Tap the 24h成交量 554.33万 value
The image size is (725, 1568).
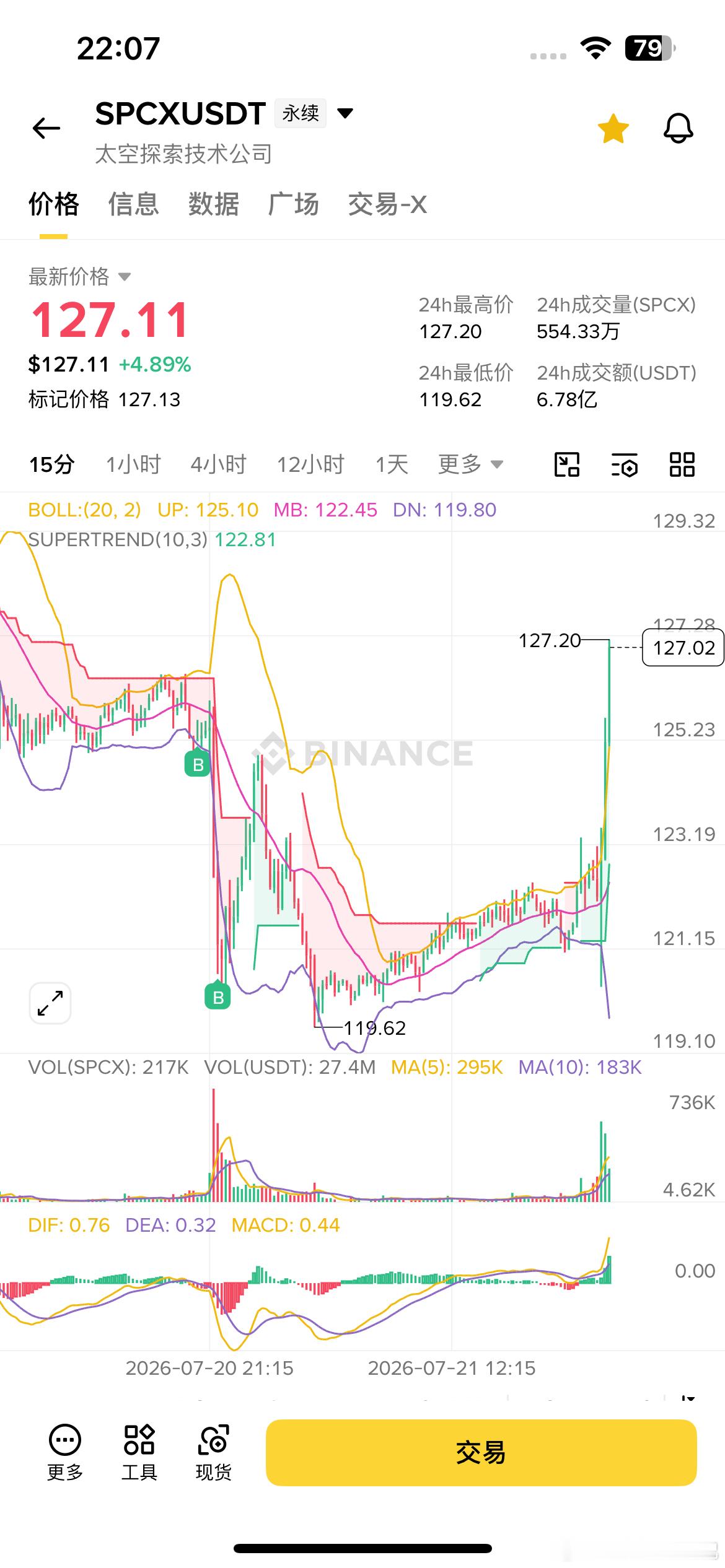point(578,331)
